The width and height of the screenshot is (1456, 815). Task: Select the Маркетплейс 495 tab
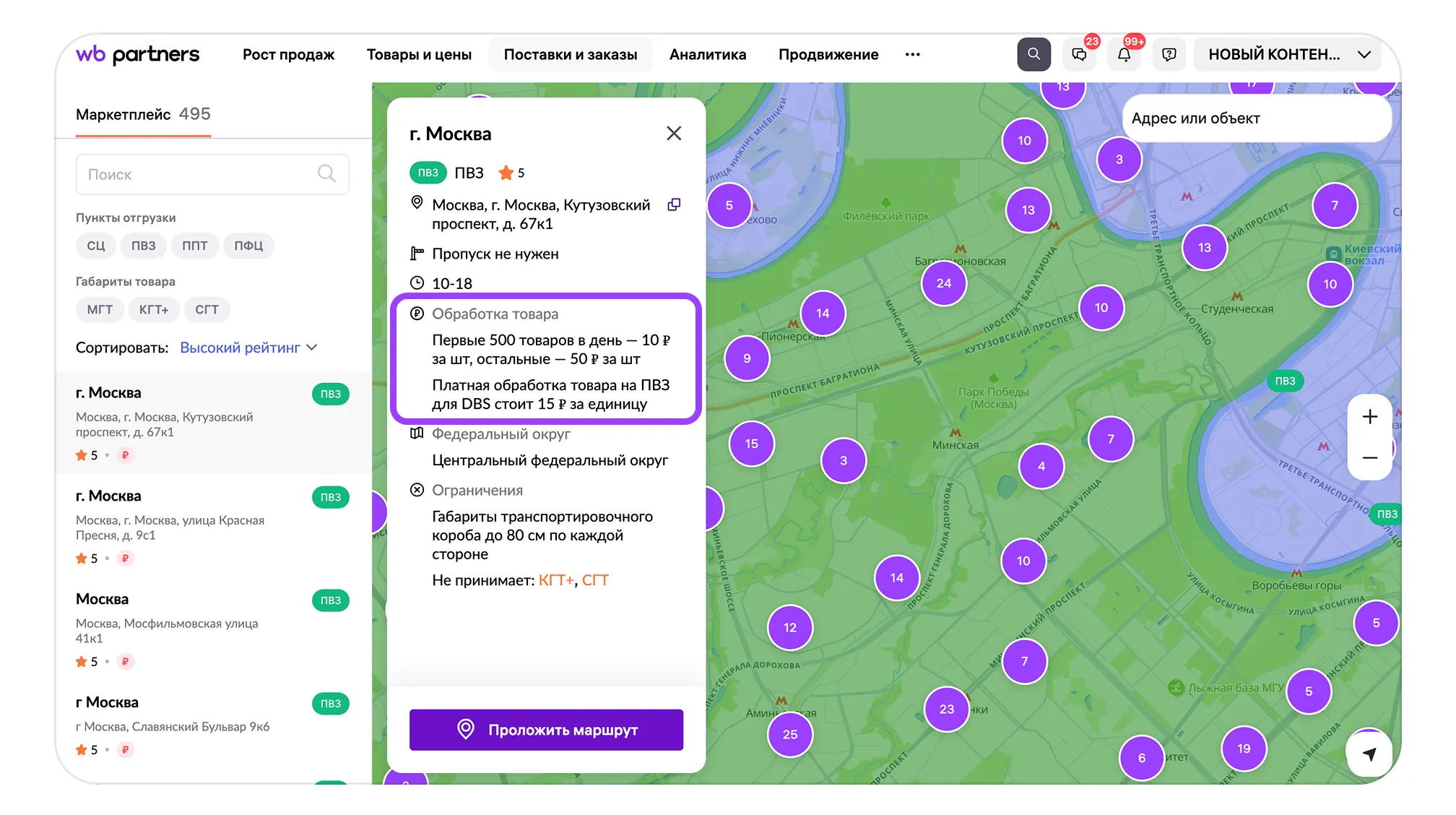[x=143, y=114]
